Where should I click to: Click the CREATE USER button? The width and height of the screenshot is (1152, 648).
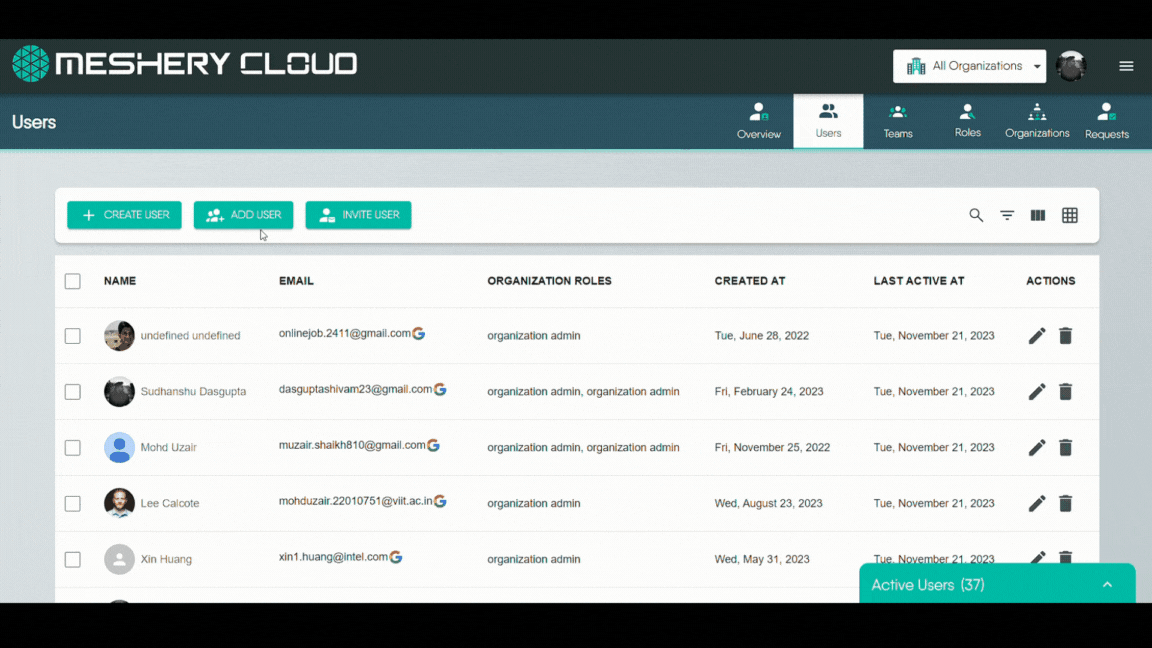click(124, 215)
